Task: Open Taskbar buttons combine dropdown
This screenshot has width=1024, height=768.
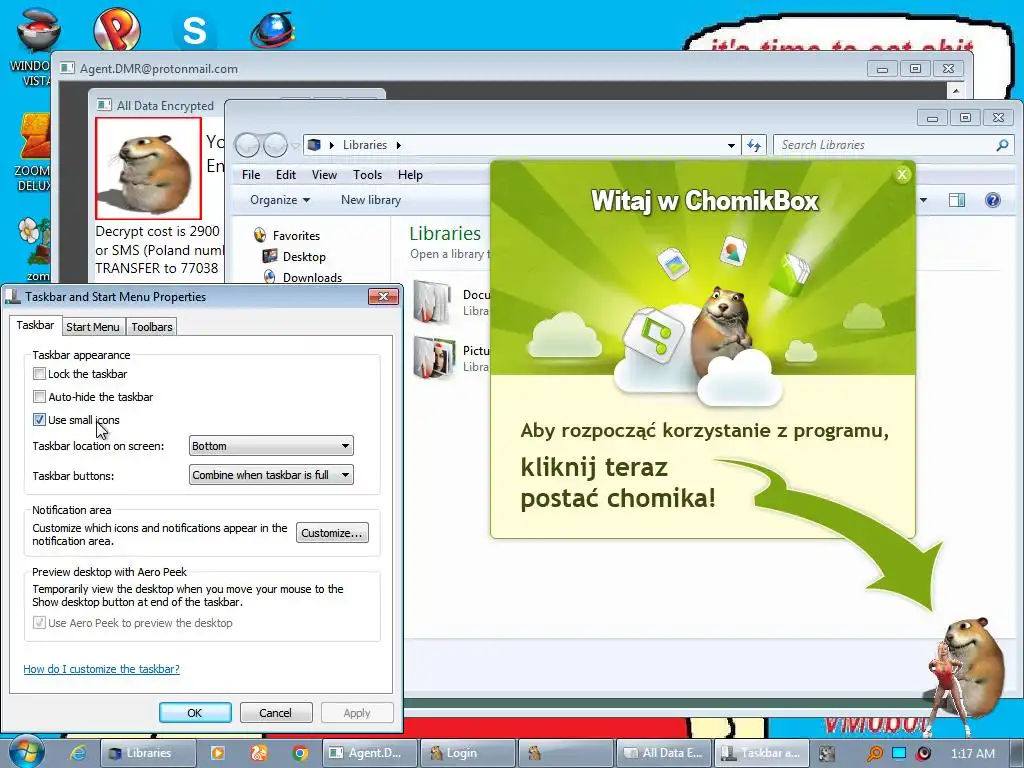Action: (271, 475)
